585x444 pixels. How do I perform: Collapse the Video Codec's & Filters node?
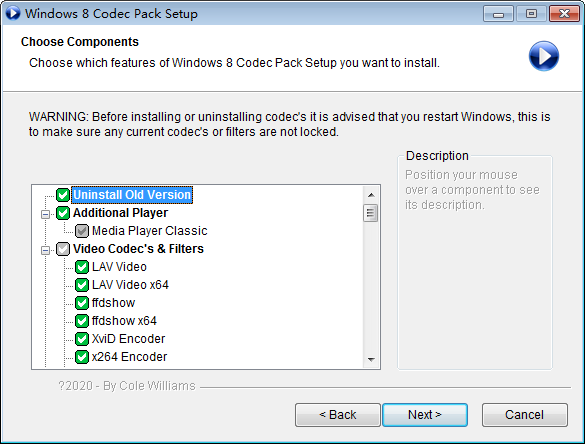45,250
